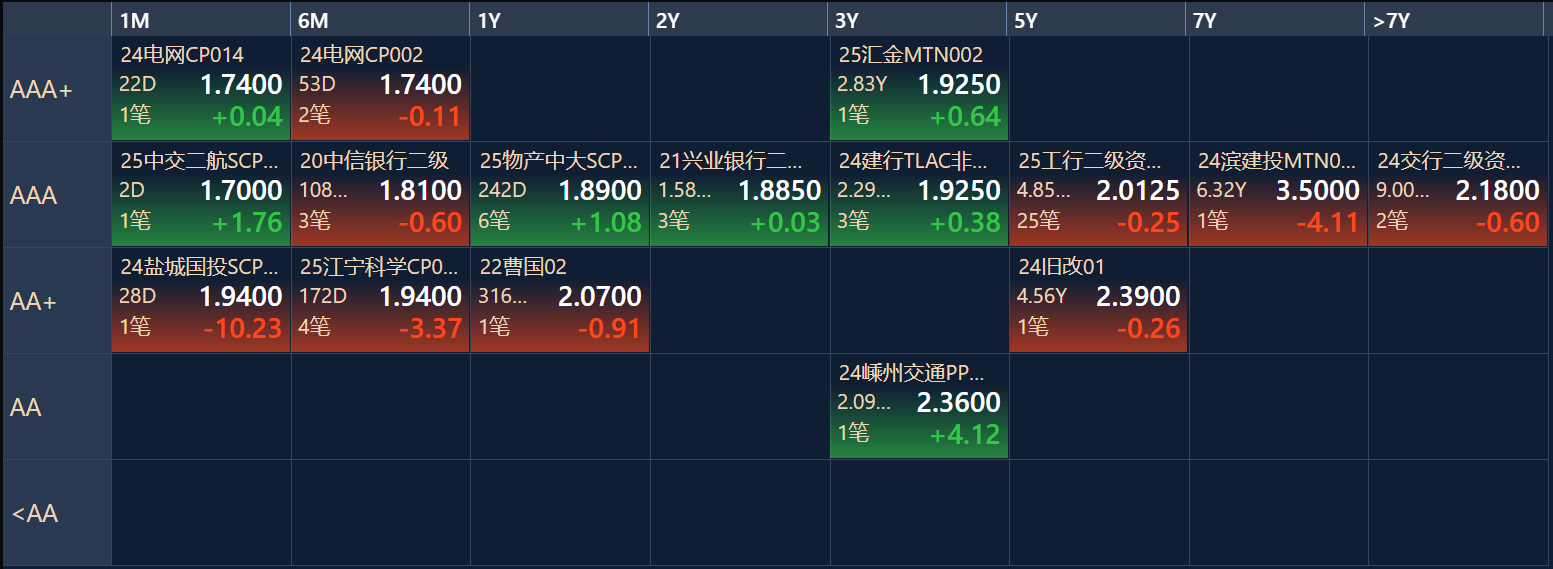Click the 25江宁科学CP0 tile
Image resolution: width=1553 pixels, height=569 pixels.
pyautogui.click(x=380, y=300)
